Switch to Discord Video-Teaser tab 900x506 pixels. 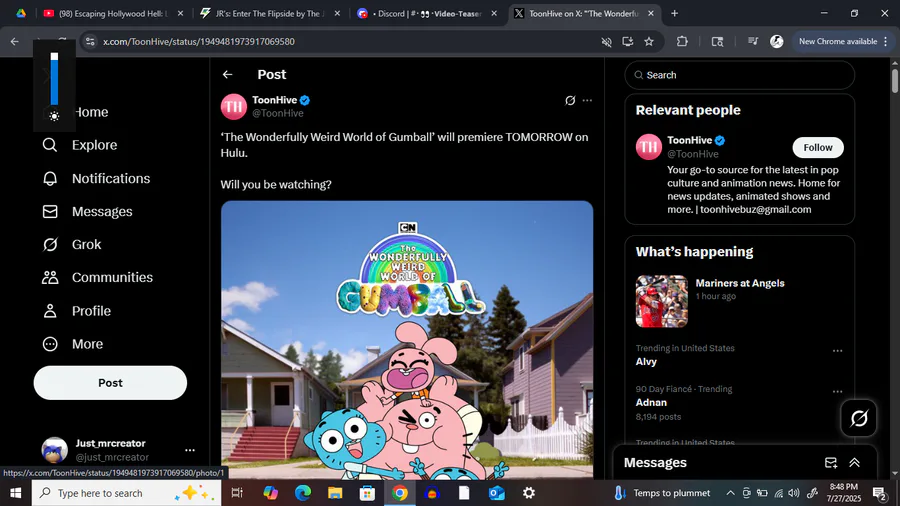(426, 13)
